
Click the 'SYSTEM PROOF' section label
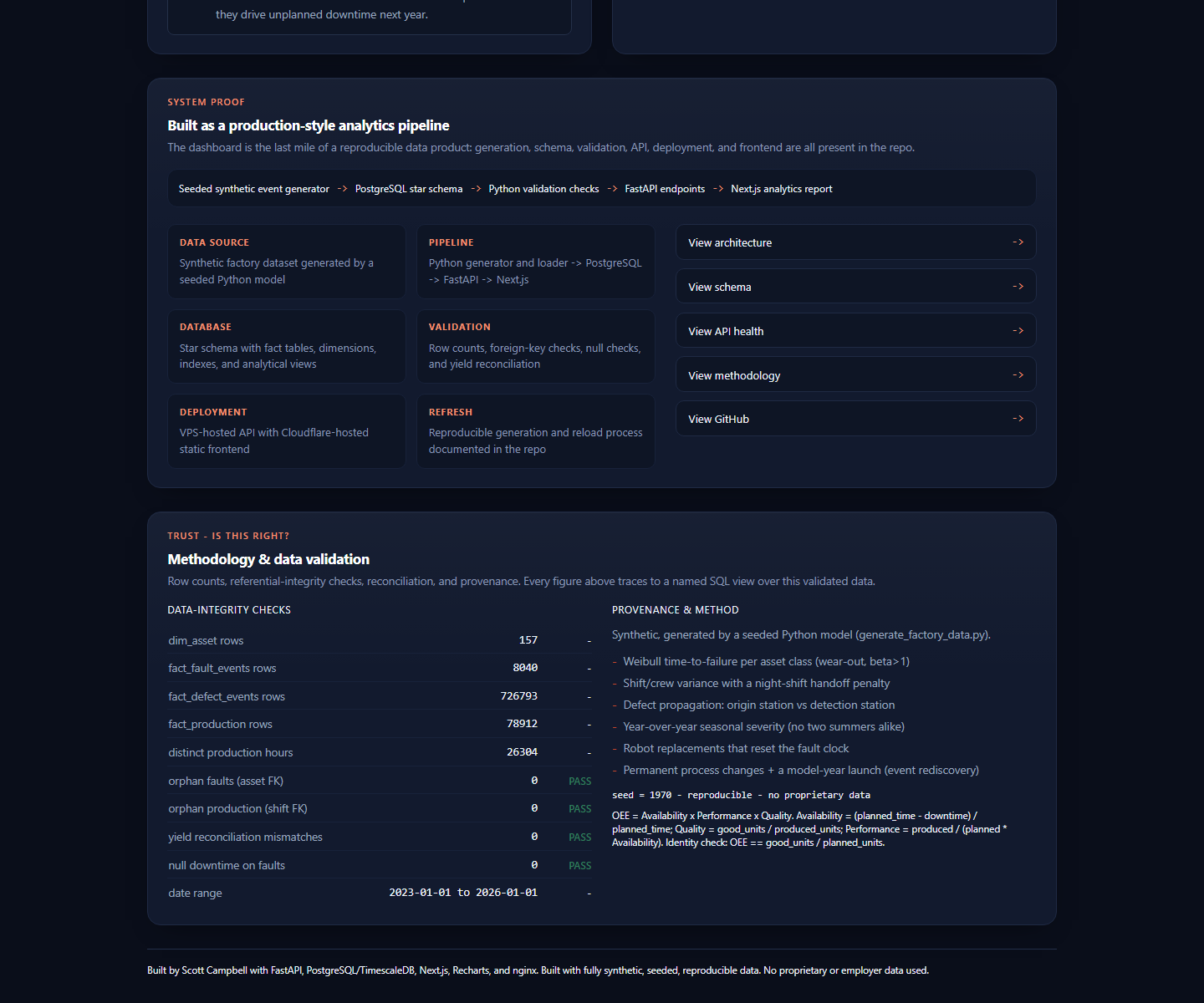click(x=206, y=102)
